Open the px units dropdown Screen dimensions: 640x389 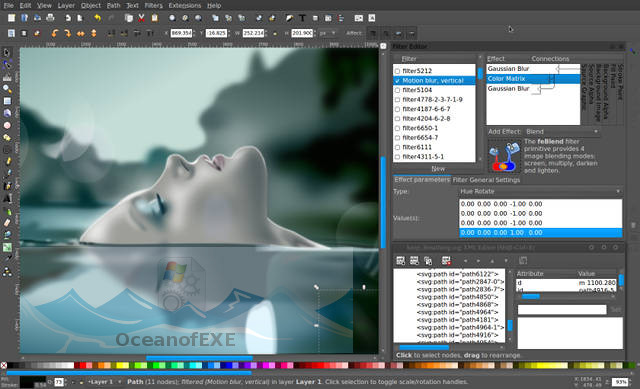click(x=327, y=33)
